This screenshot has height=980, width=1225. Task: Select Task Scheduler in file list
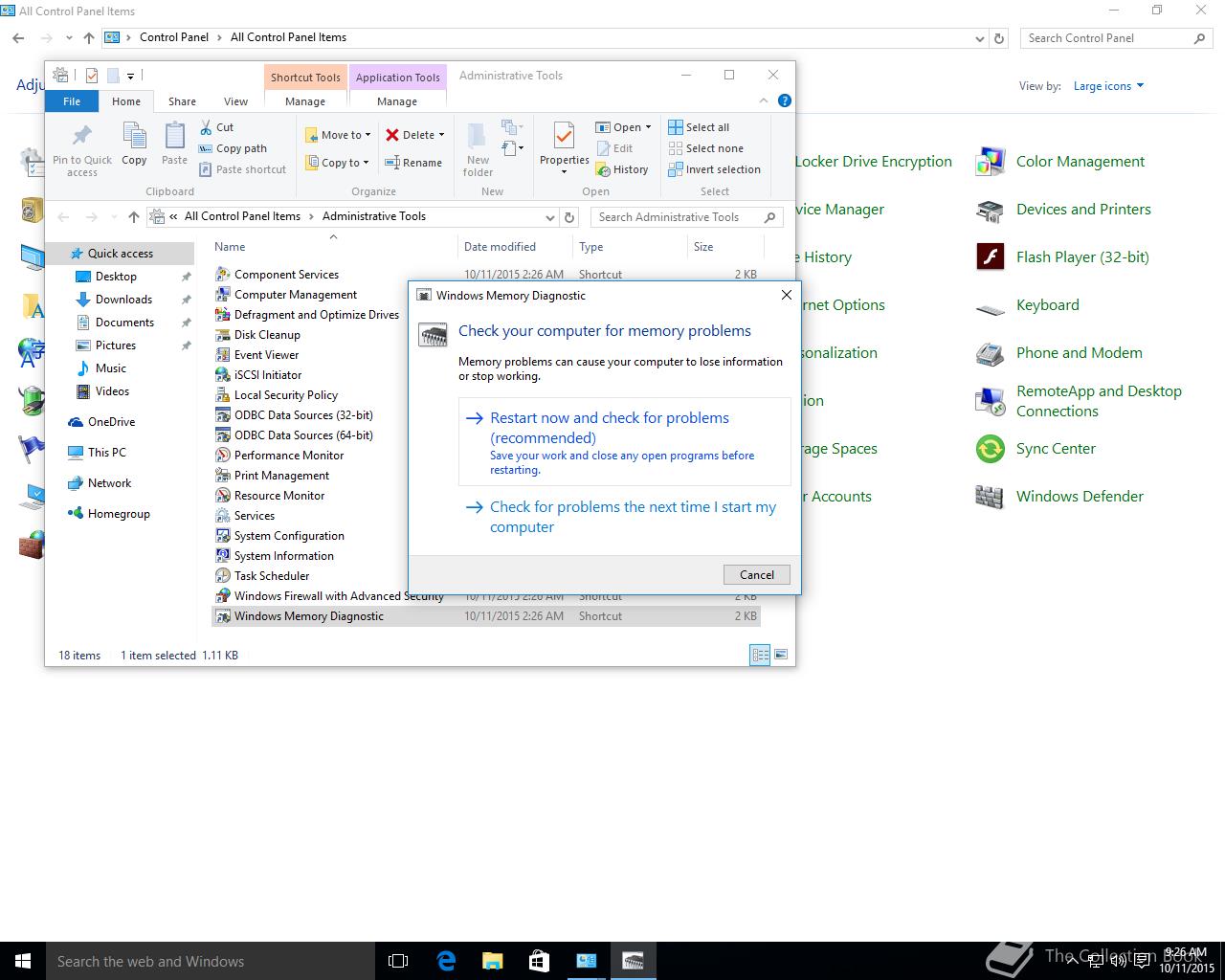(x=272, y=576)
